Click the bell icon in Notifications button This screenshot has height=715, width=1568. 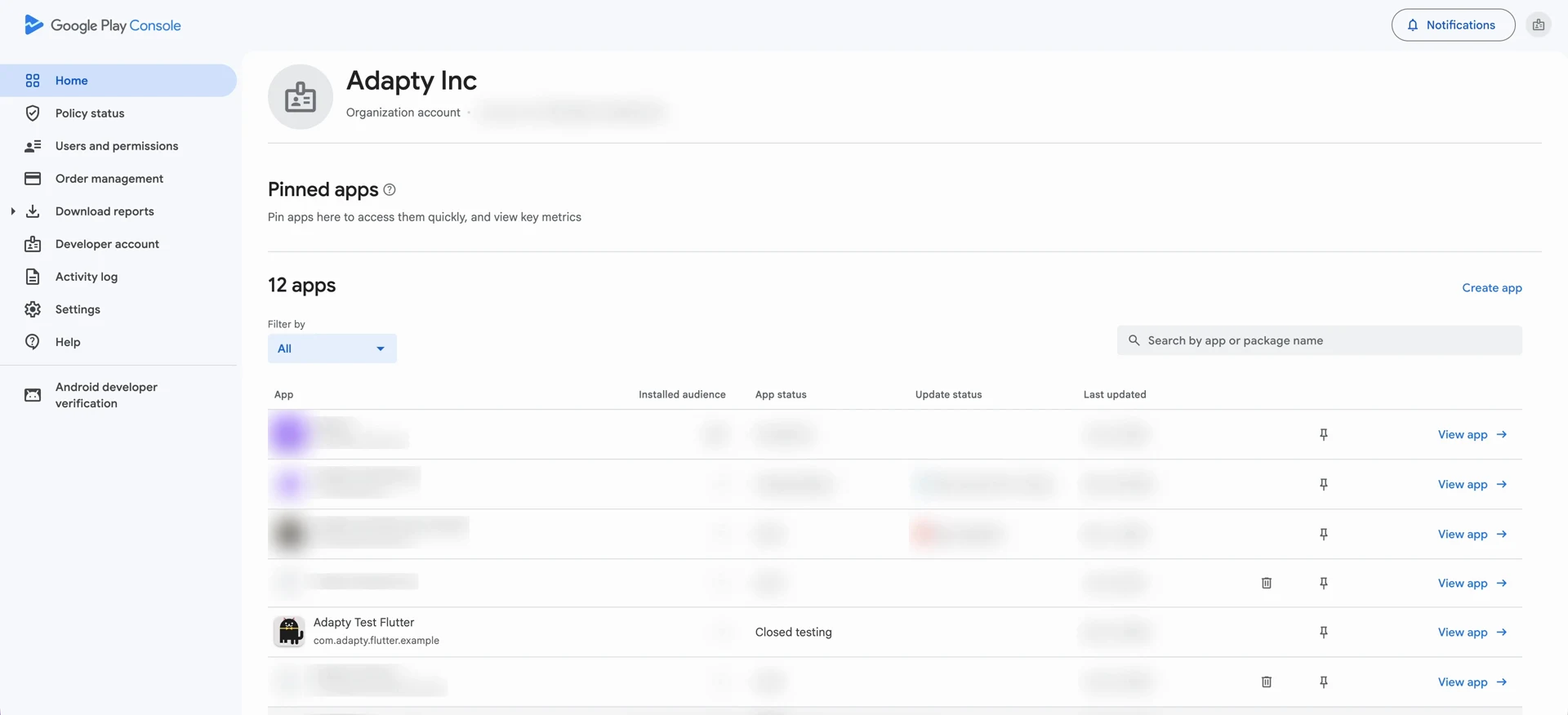(1413, 25)
